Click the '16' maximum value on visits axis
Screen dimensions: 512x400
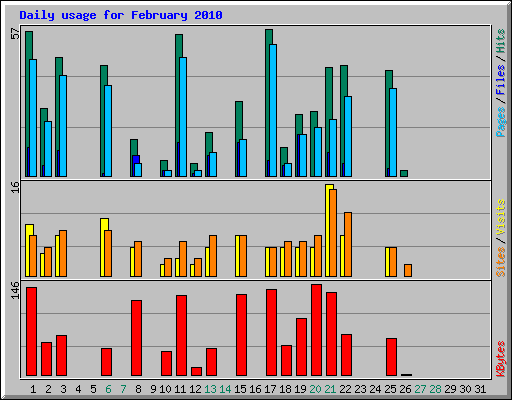pos(15,187)
